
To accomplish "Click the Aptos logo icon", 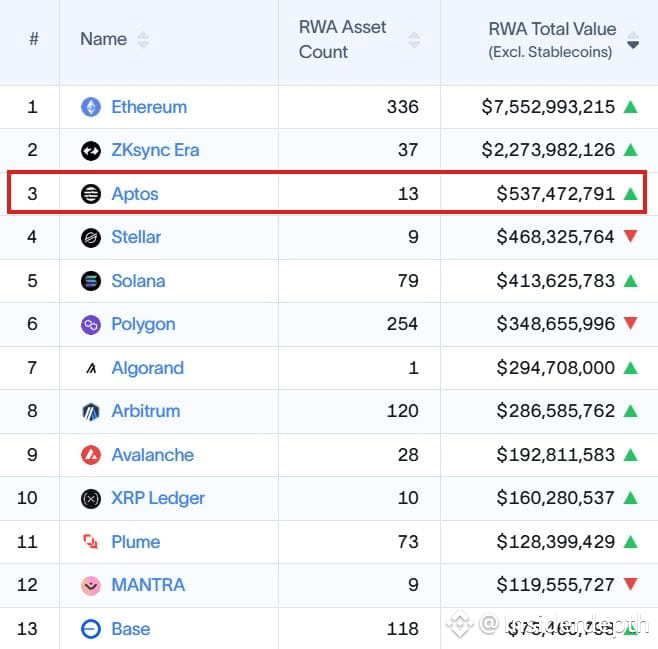I will click(x=91, y=194).
